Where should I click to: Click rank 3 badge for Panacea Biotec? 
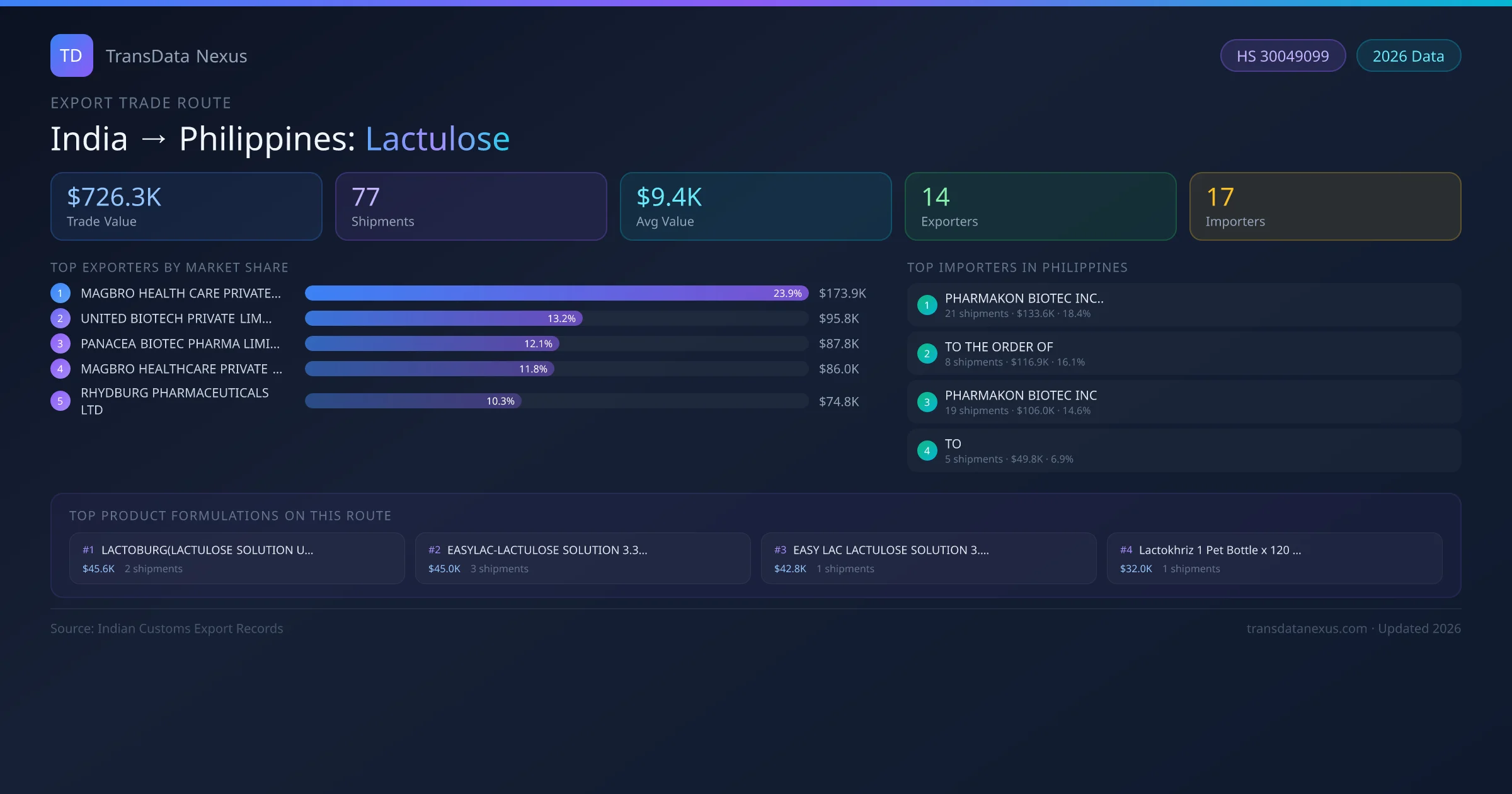pyautogui.click(x=60, y=343)
